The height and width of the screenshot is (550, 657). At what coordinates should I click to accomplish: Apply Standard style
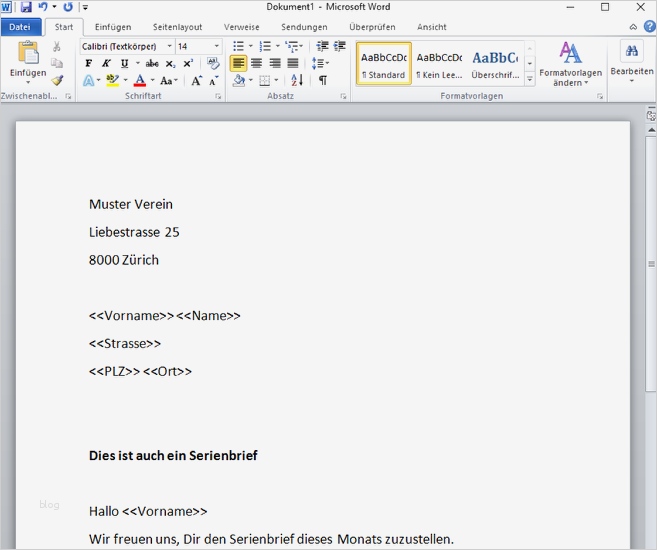[384, 64]
